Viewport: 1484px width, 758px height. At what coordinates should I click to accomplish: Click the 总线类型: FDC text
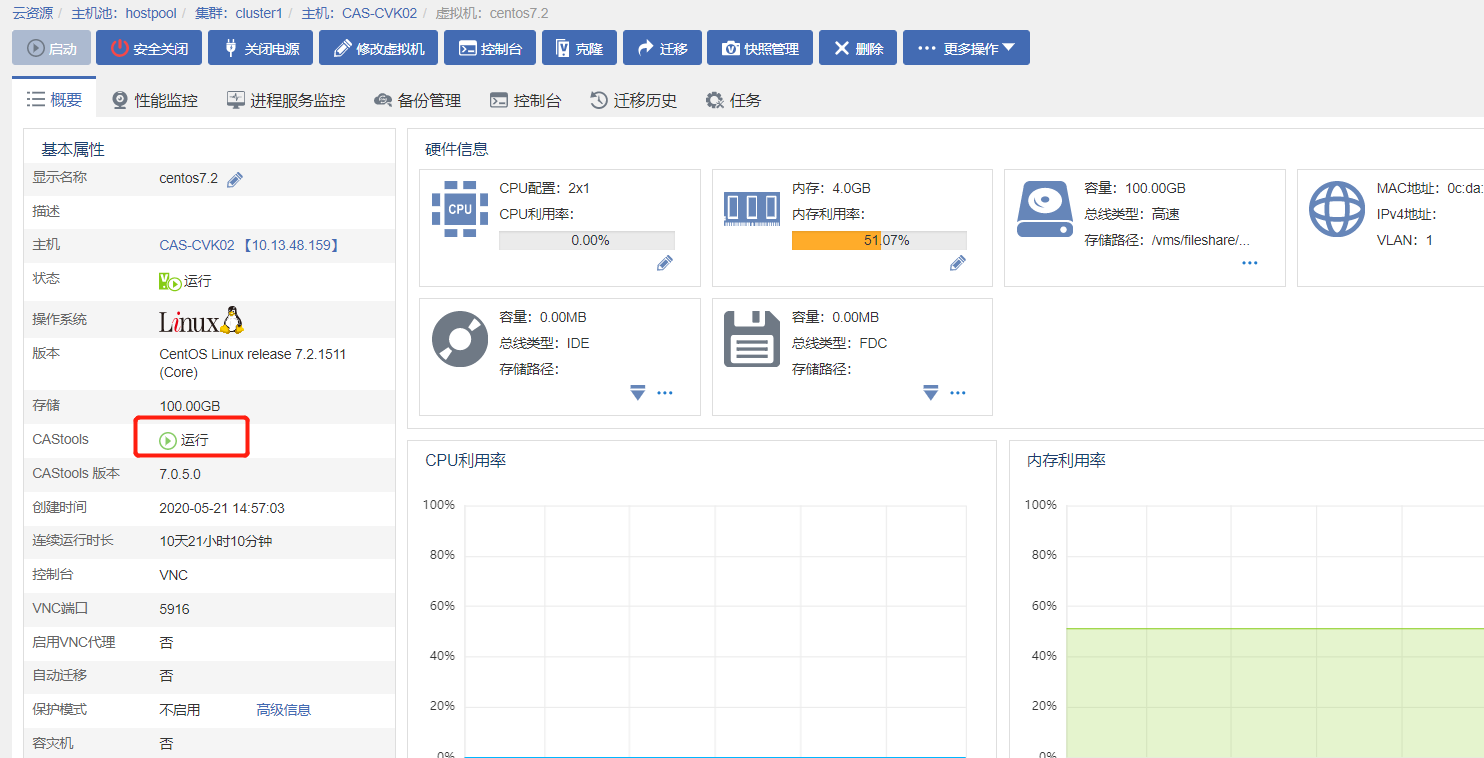pos(840,343)
